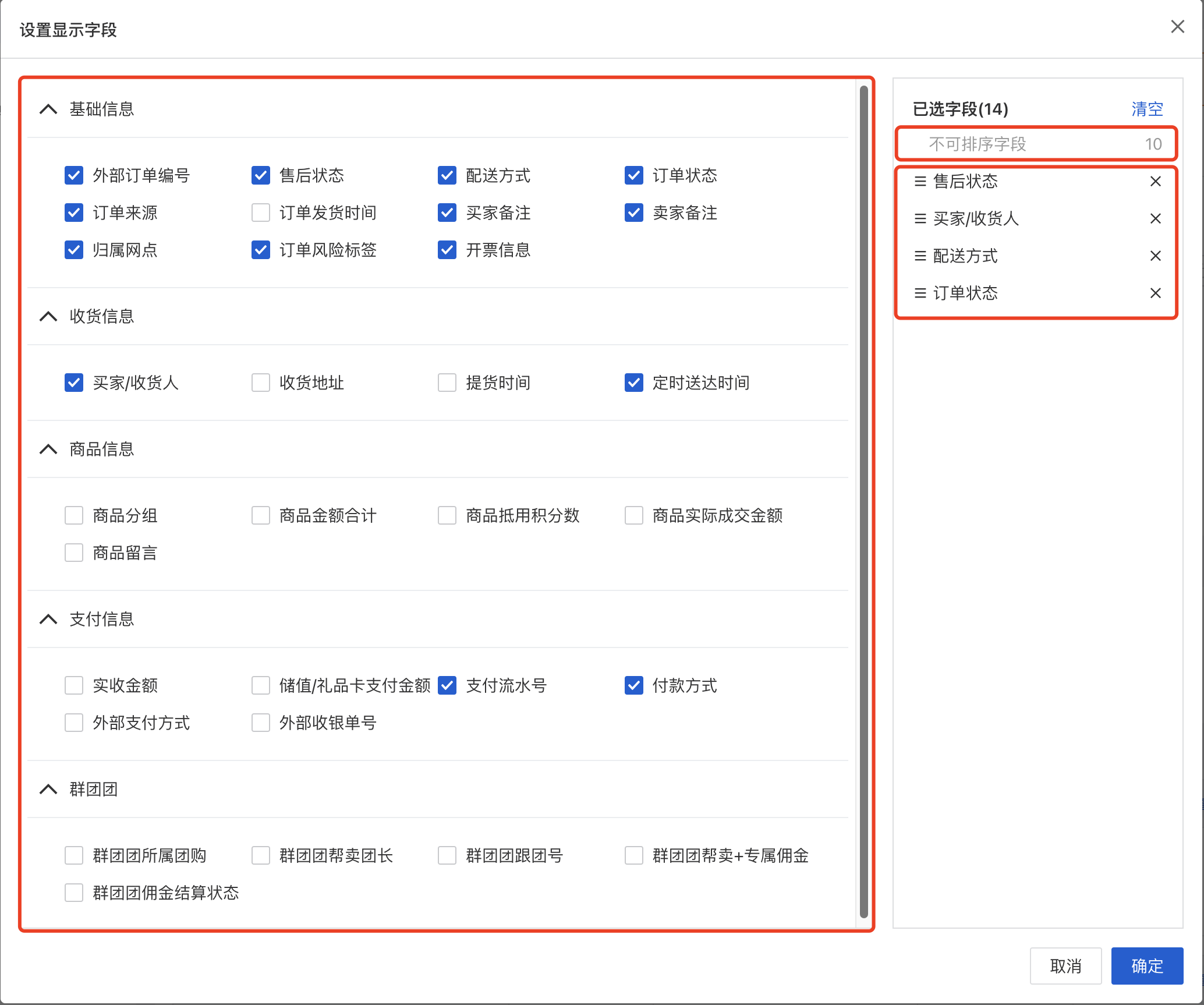Enable 商品金额合计 checkbox
This screenshot has height=1005, width=1204.
pos(261,515)
